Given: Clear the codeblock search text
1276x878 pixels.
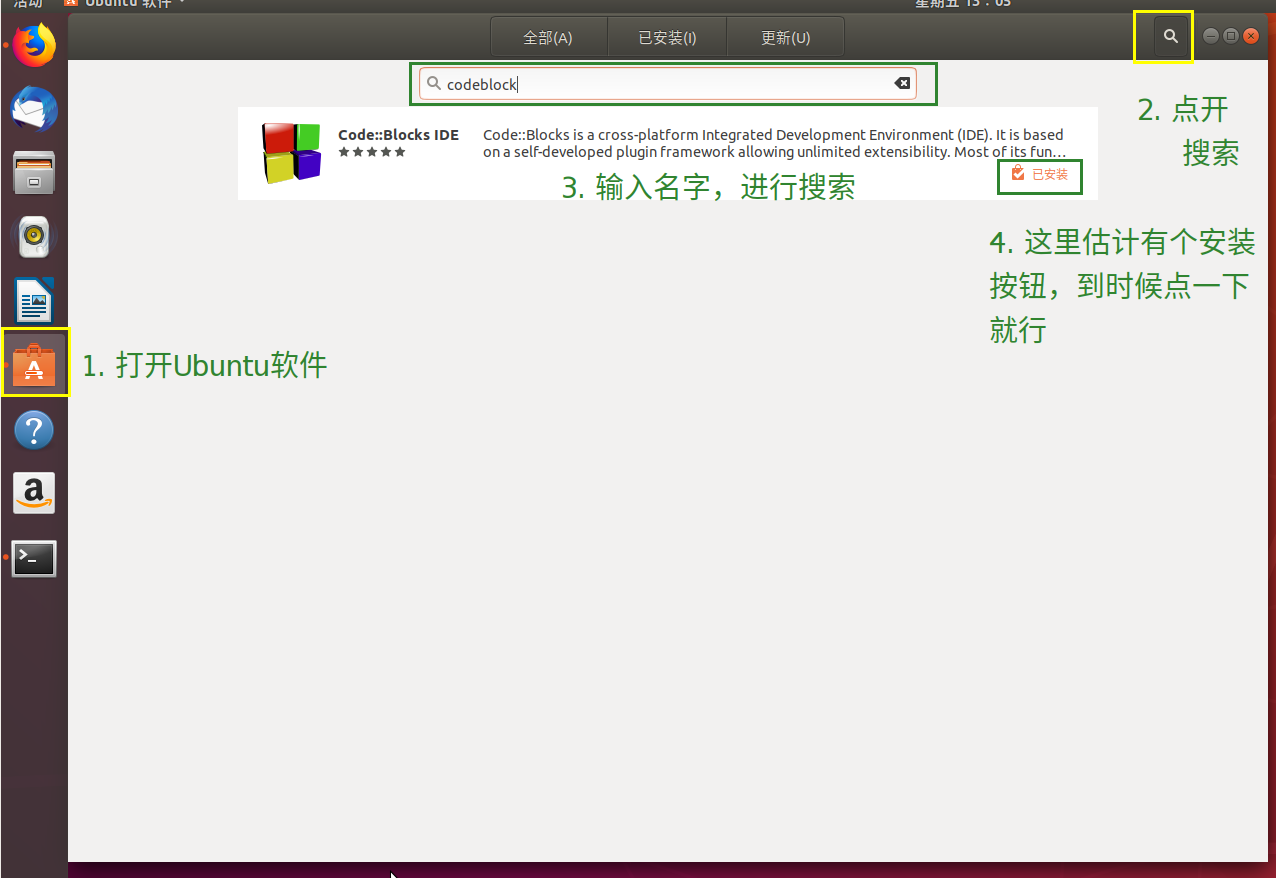Looking at the screenshot, I should pyautogui.click(x=902, y=83).
